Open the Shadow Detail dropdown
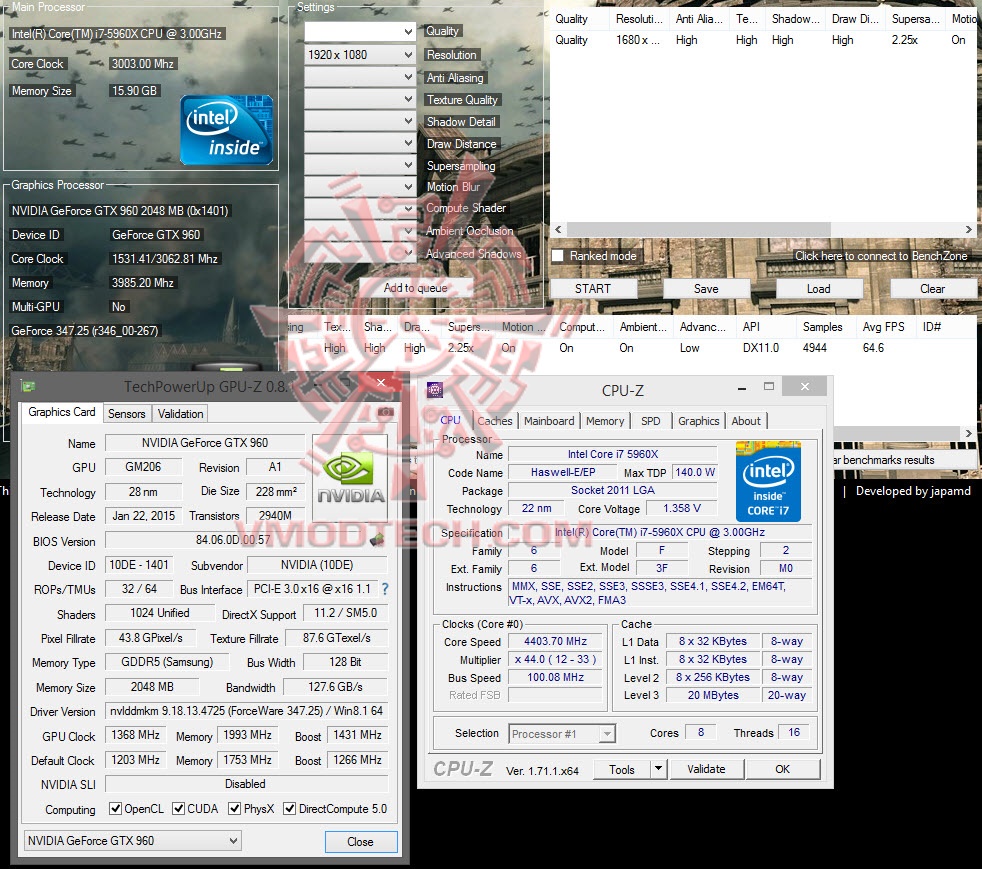Screen dimensions: 982x869 coord(359,121)
